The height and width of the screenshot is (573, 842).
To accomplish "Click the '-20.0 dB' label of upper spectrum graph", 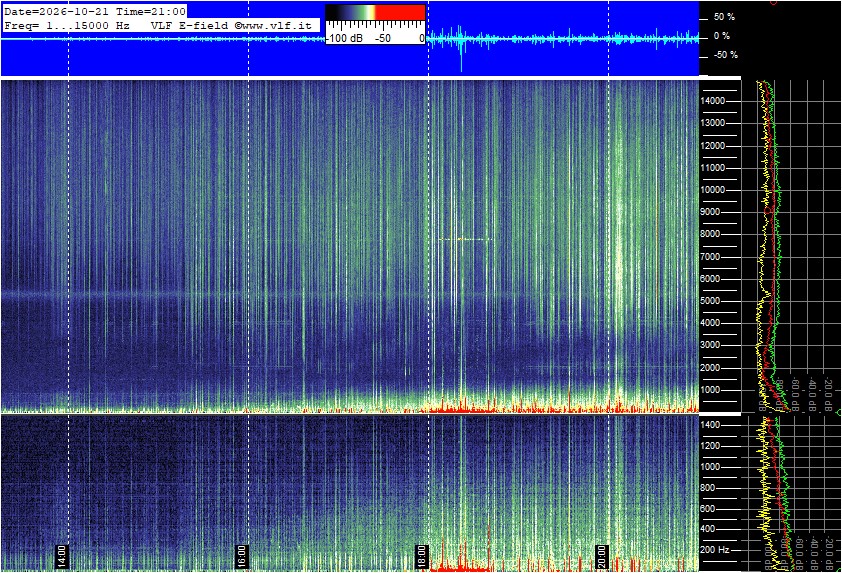I will pos(829,395).
